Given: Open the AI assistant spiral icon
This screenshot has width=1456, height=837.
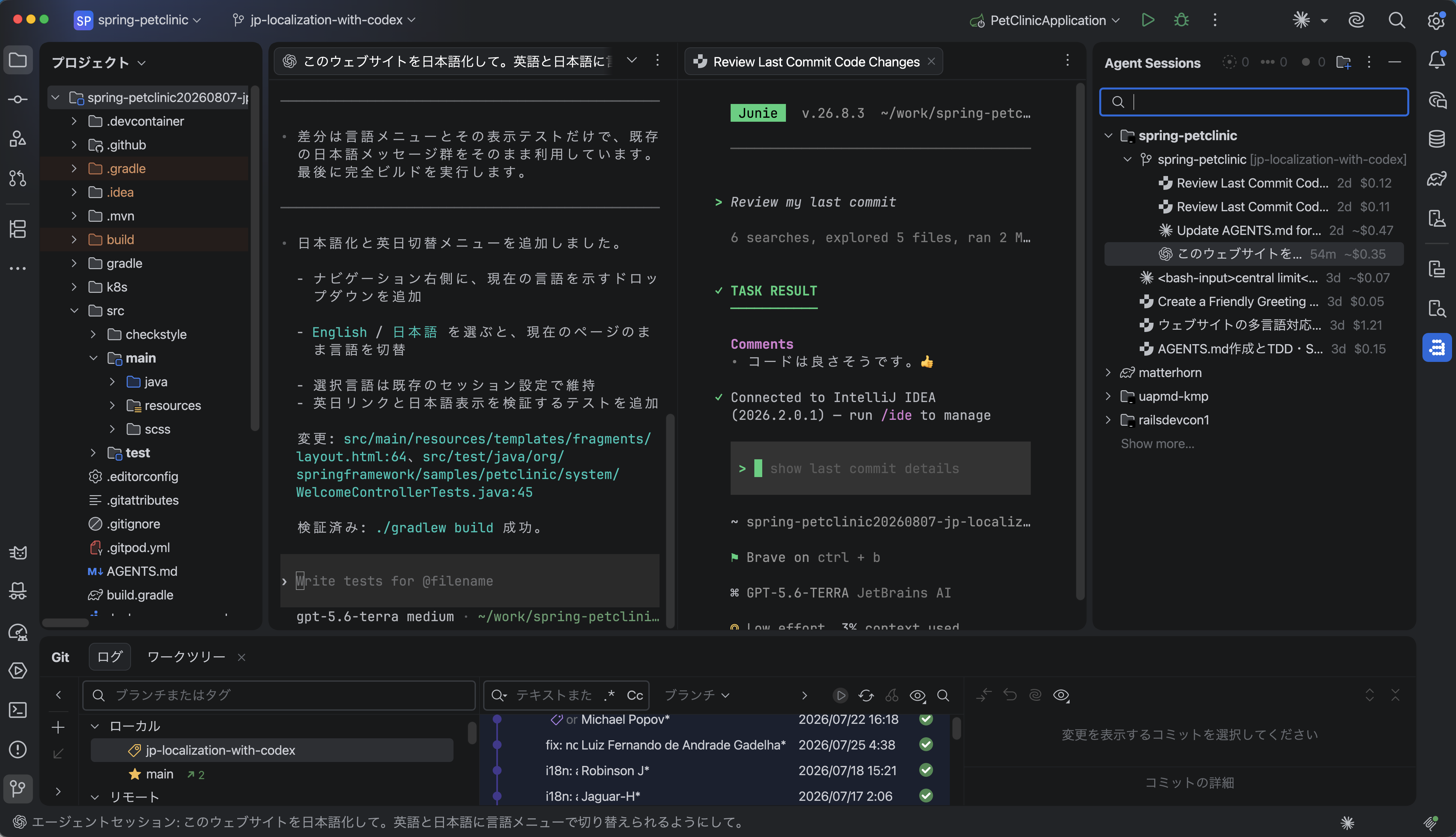Looking at the screenshot, I should (x=1357, y=20).
